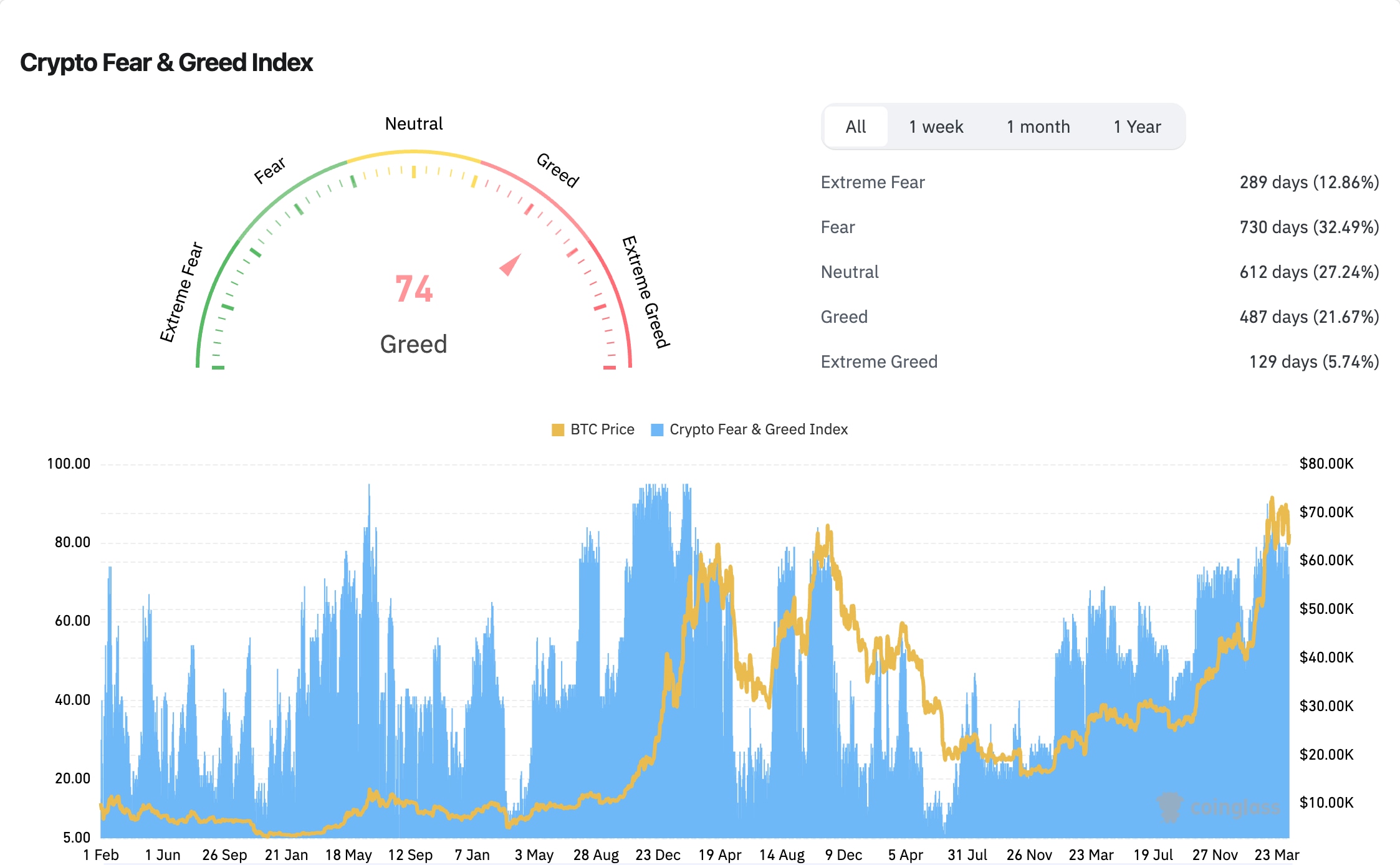Click the gauge needle pointer arrow
Screen dimensions: 1400x865
[x=511, y=265]
